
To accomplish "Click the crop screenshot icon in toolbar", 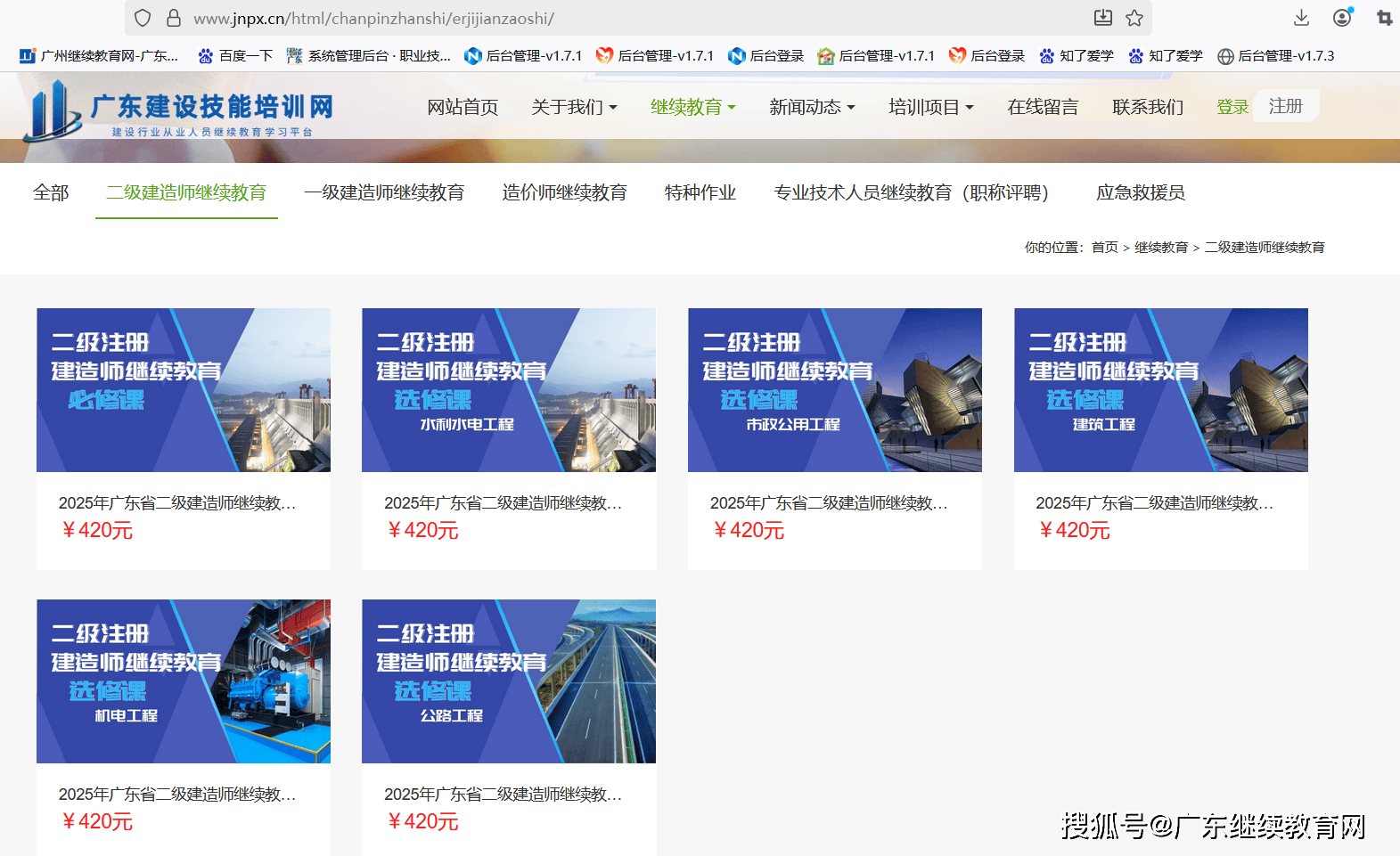I will [1384, 18].
